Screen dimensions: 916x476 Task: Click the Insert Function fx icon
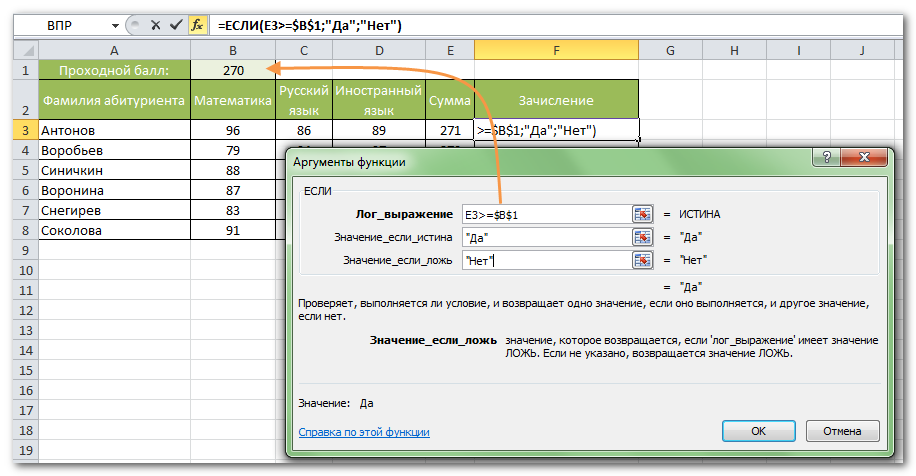(x=198, y=25)
